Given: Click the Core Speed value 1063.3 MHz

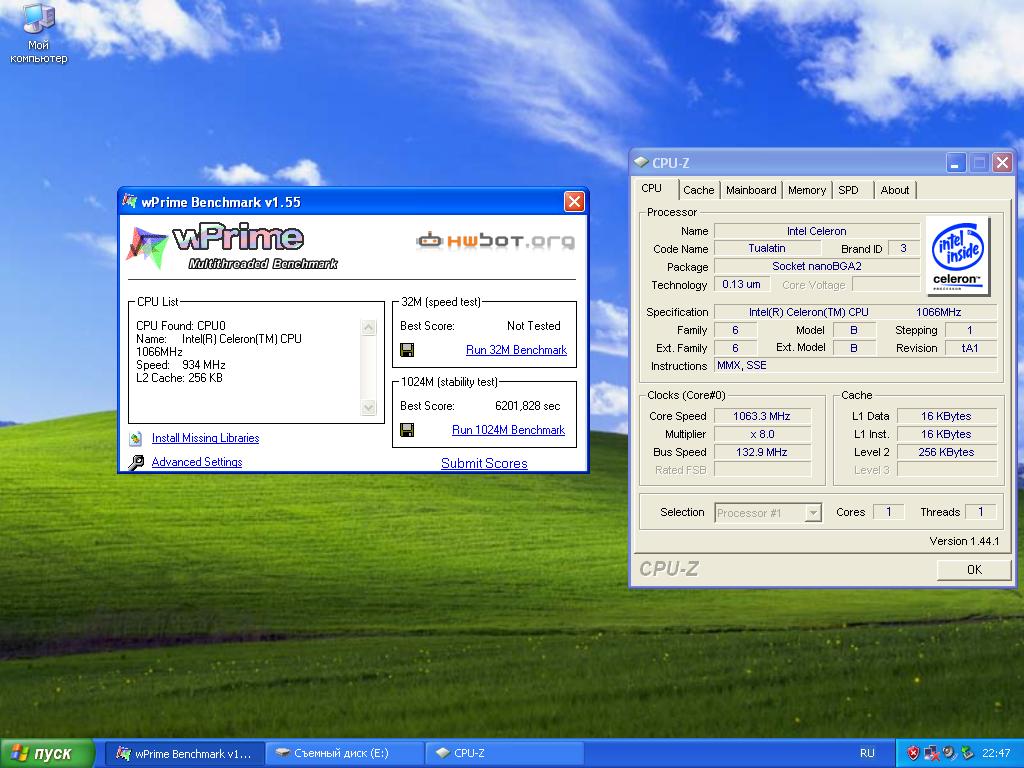Looking at the screenshot, I should [x=761, y=416].
